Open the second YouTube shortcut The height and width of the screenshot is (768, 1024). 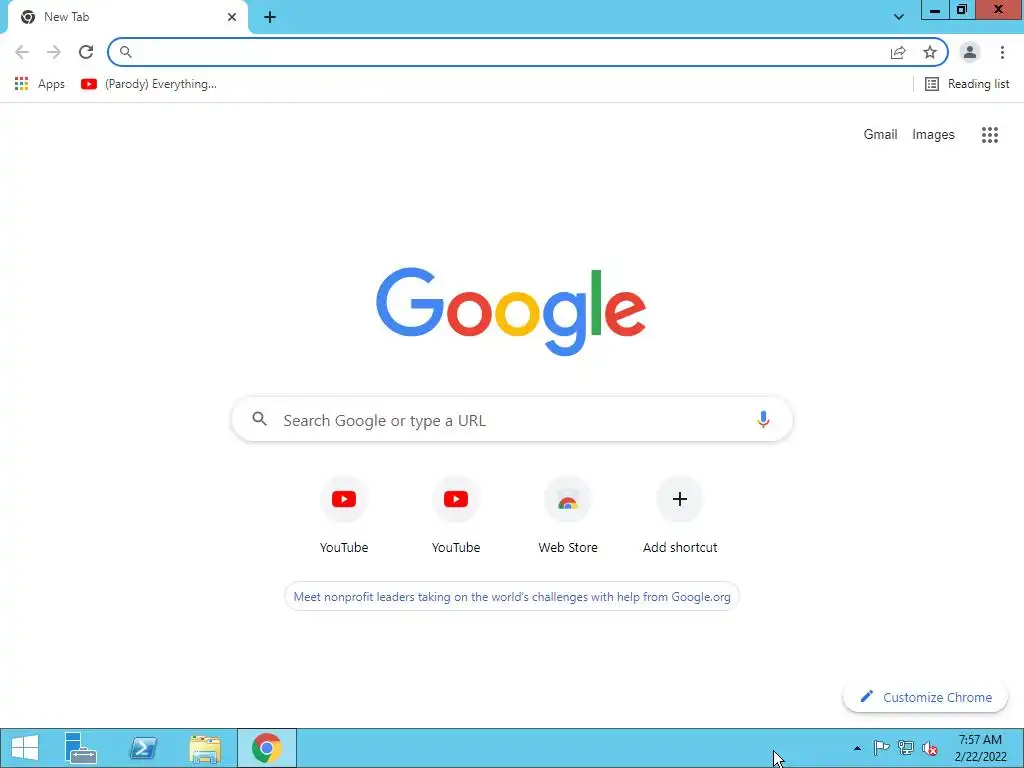456,516
